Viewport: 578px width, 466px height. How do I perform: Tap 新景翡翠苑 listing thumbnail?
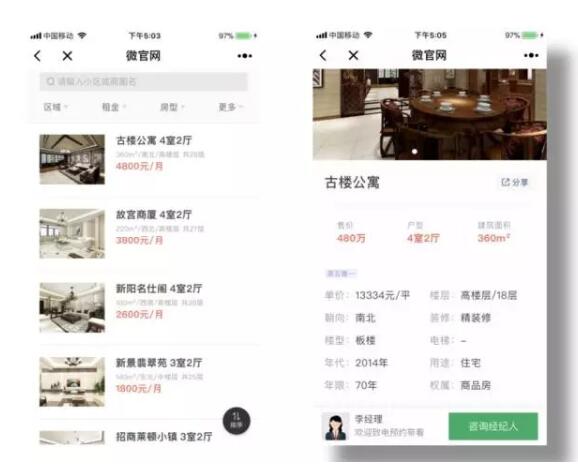(72, 382)
